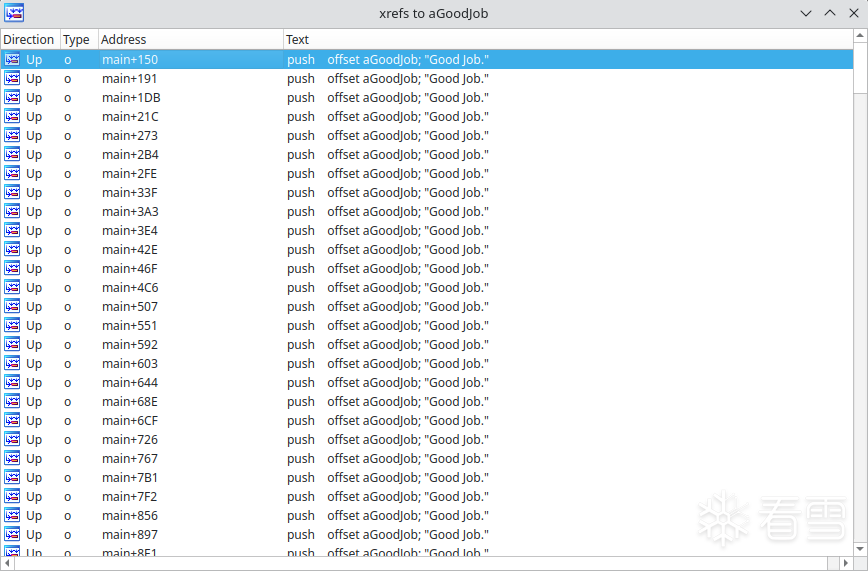
Task: Select address main+33F
Action: point(130,192)
